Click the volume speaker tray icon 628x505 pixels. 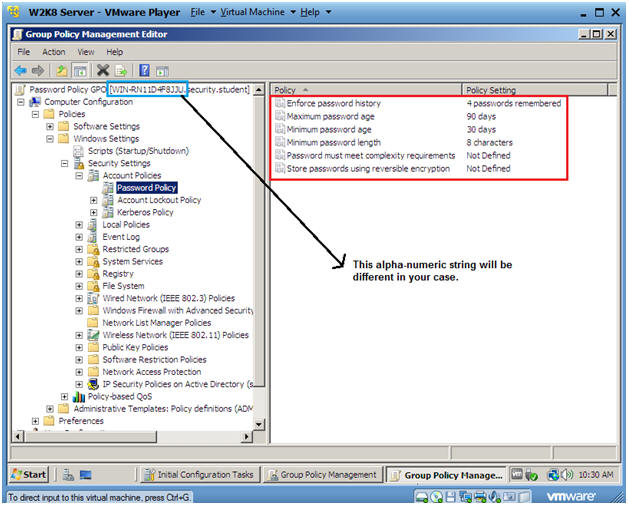567,475
